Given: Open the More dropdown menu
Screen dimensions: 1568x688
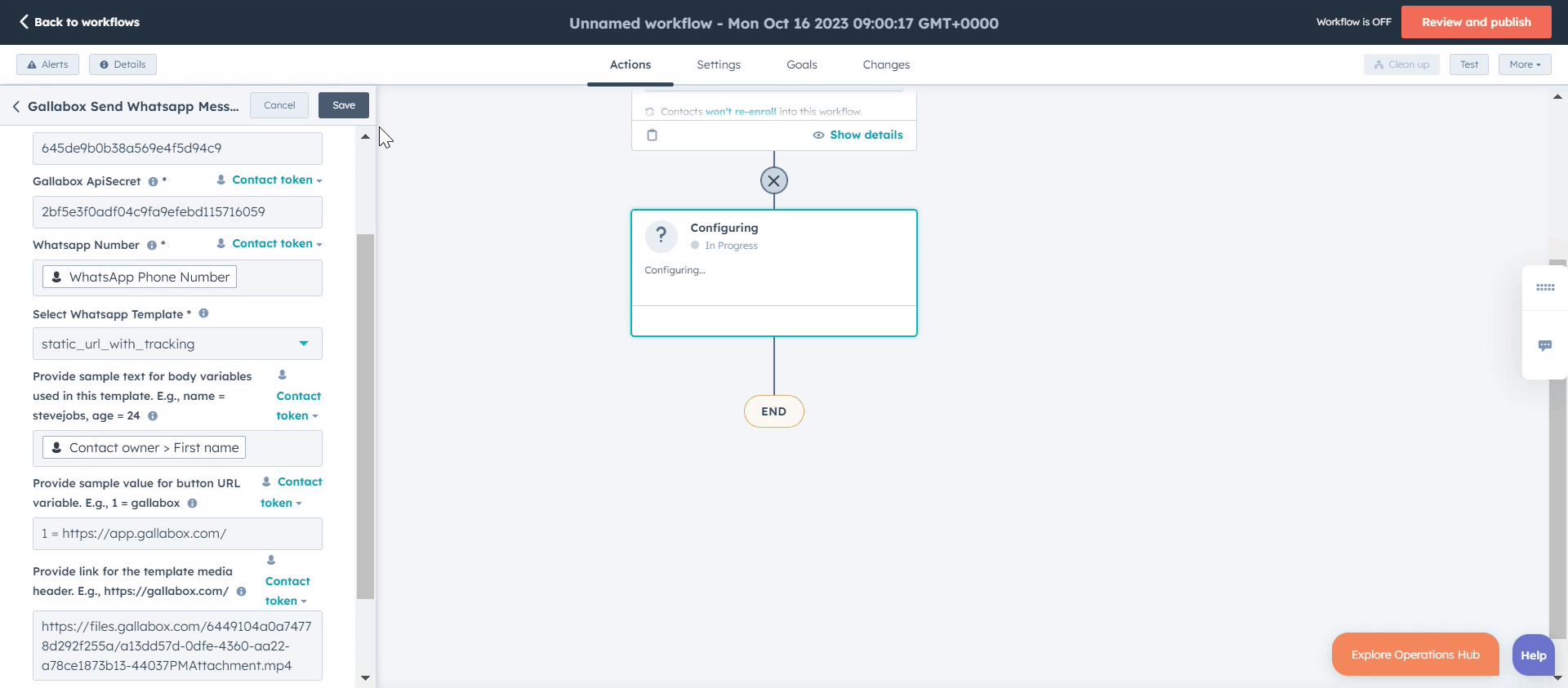Looking at the screenshot, I should click(1524, 64).
